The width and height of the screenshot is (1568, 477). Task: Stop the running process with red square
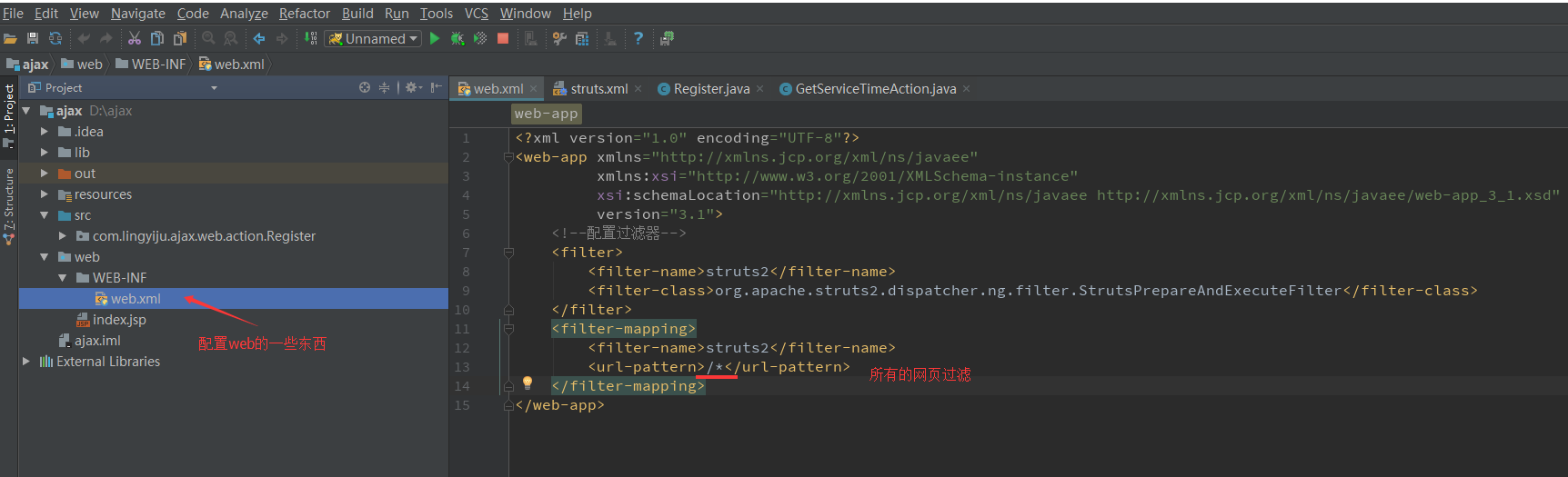[x=503, y=38]
